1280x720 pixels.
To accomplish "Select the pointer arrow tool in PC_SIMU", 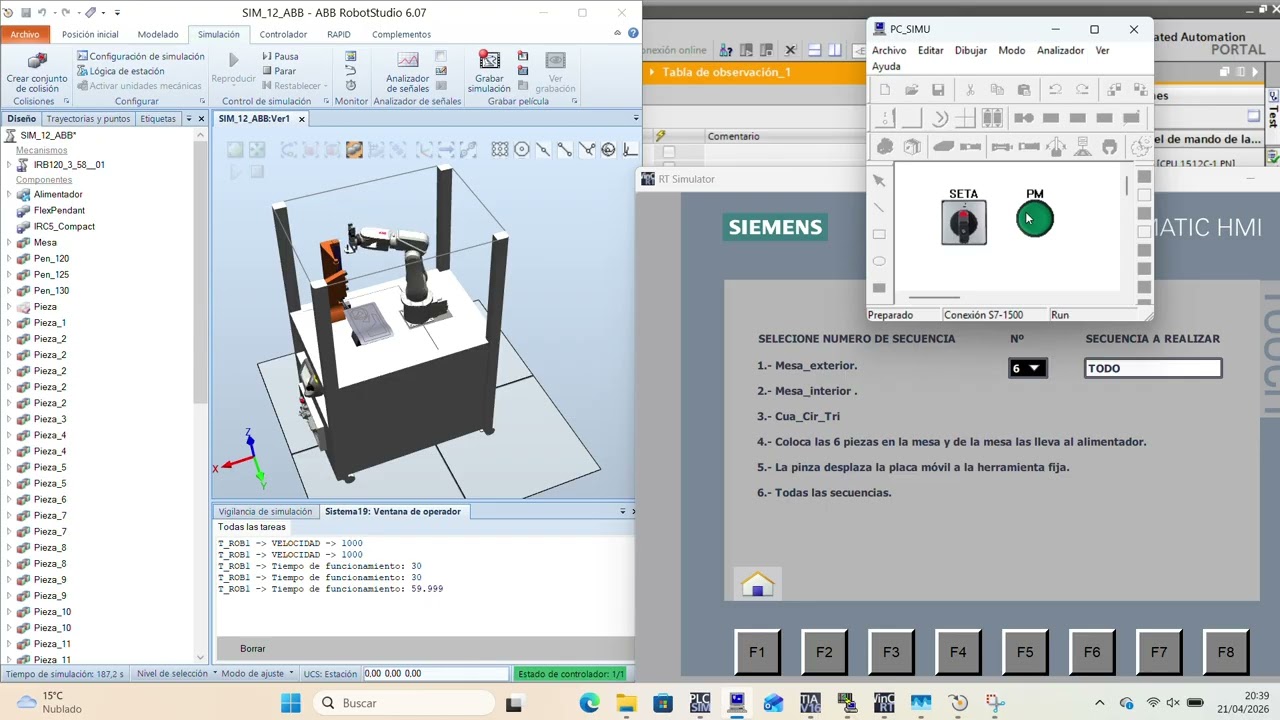I will coord(879,181).
